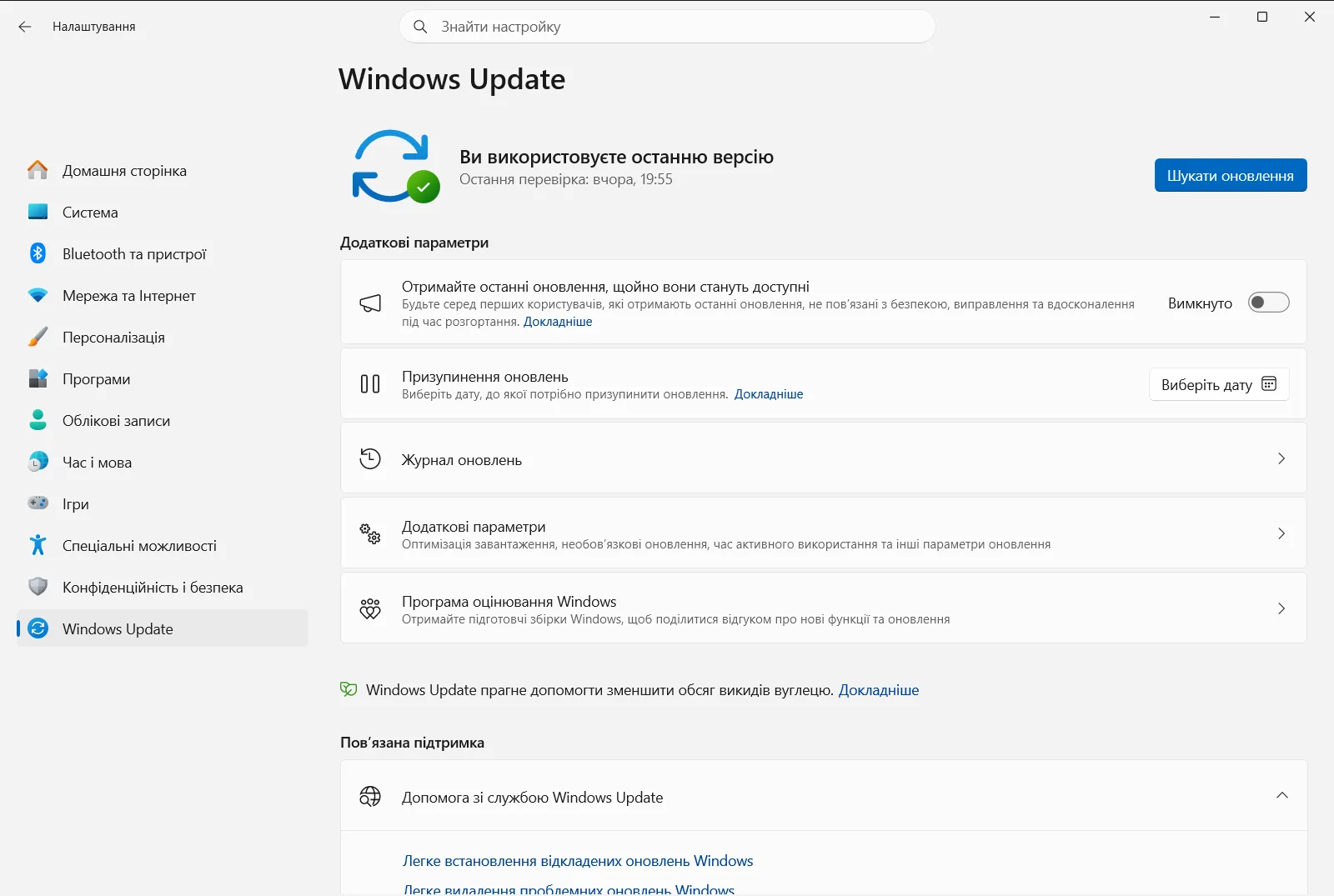
Task: Open the Виберіть дату pause dropdown
Action: (x=1219, y=384)
